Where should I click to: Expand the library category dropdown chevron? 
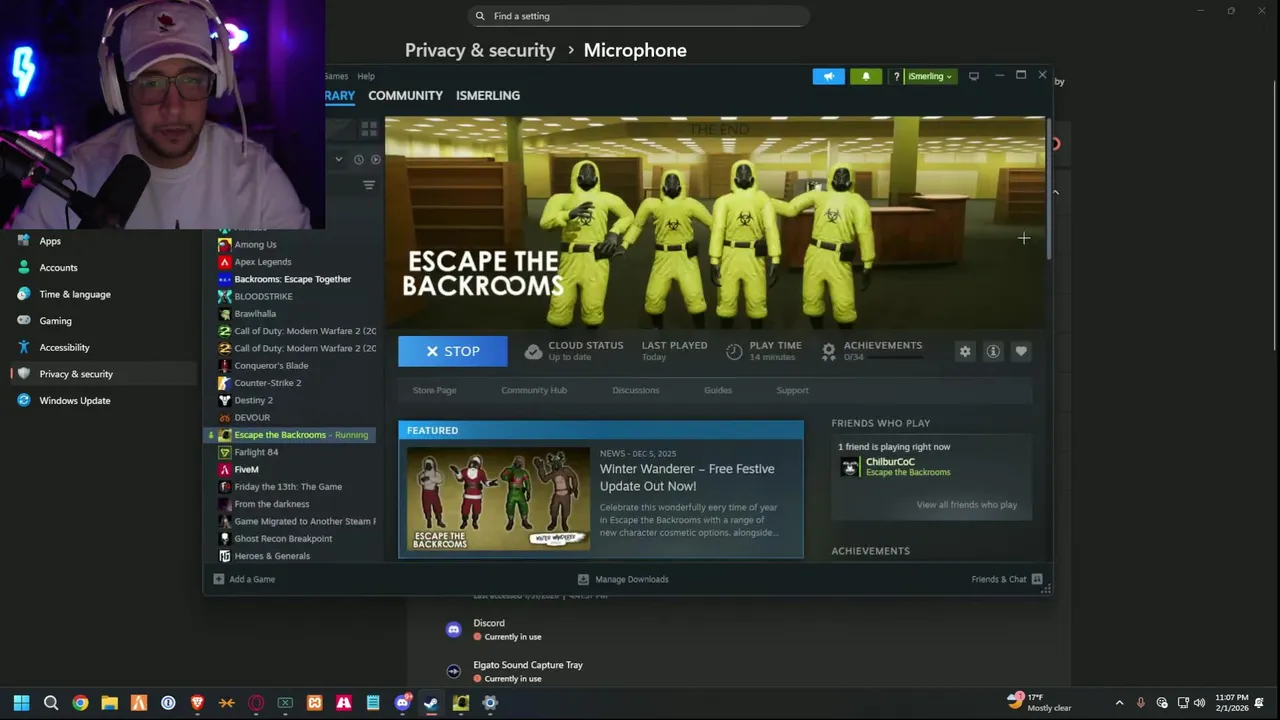[339, 159]
